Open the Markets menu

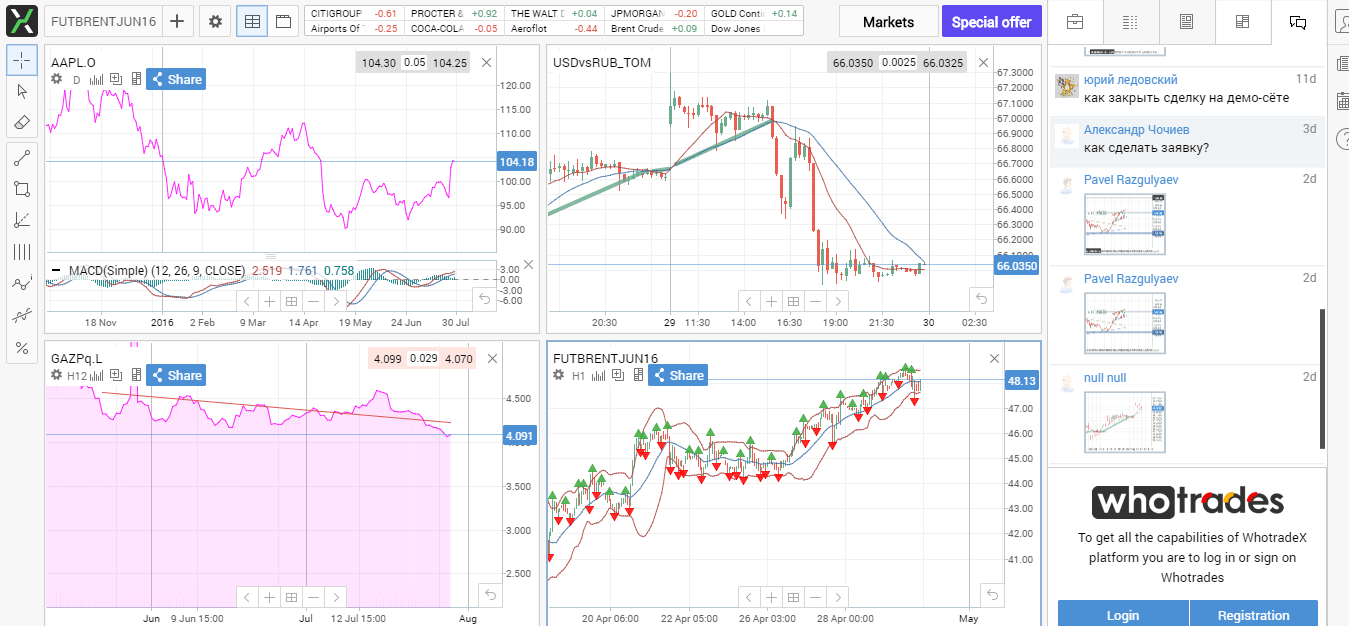pyautogui.click(x=888, y=21)
